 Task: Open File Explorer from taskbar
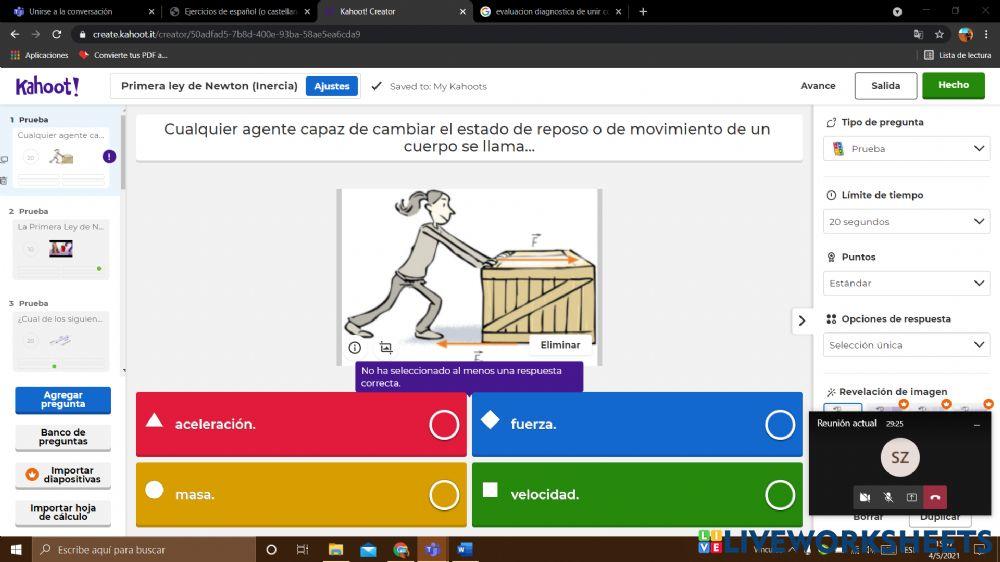[x=335, y=549]
